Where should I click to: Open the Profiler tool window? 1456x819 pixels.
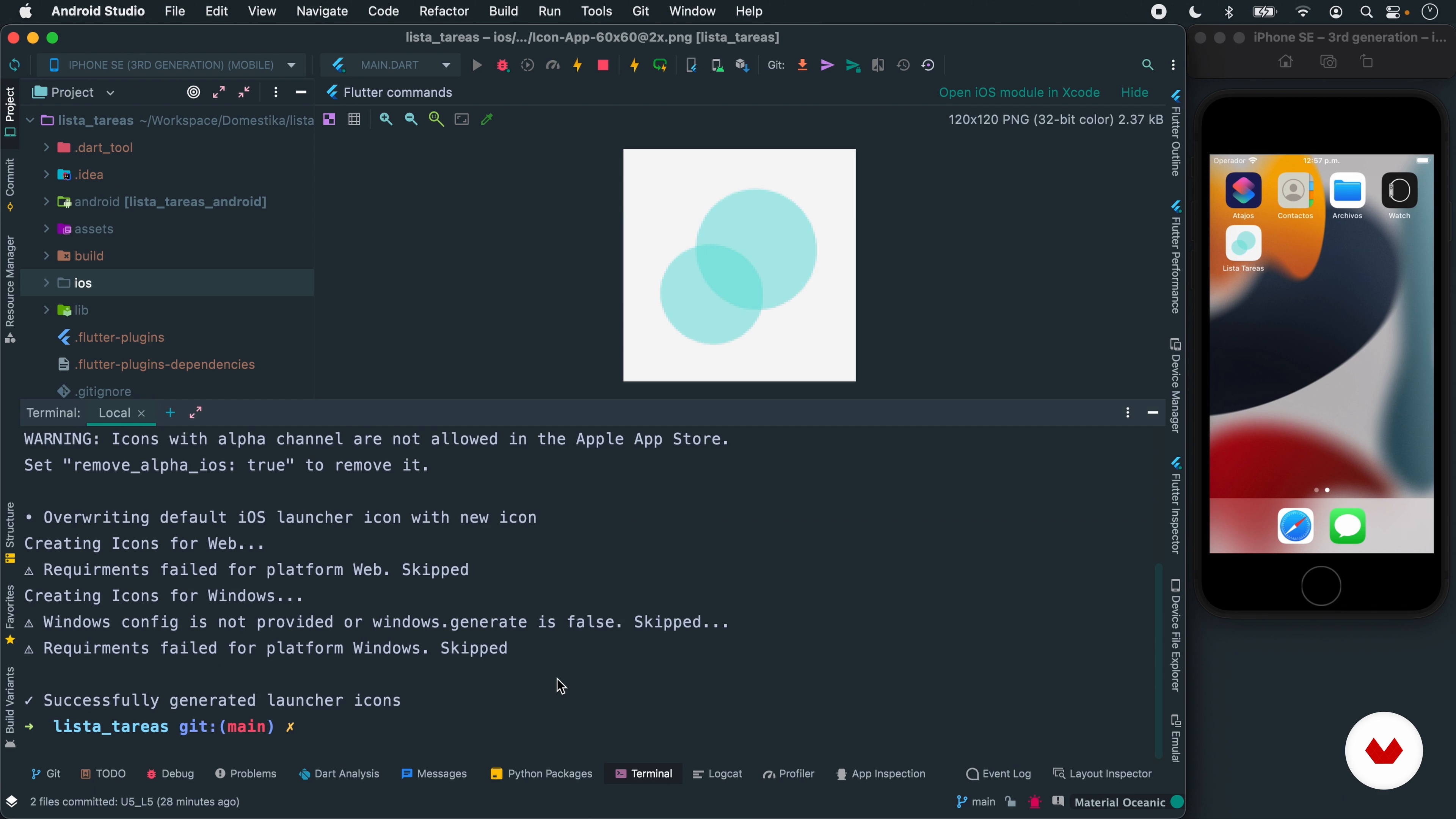(x=789, y=774)
